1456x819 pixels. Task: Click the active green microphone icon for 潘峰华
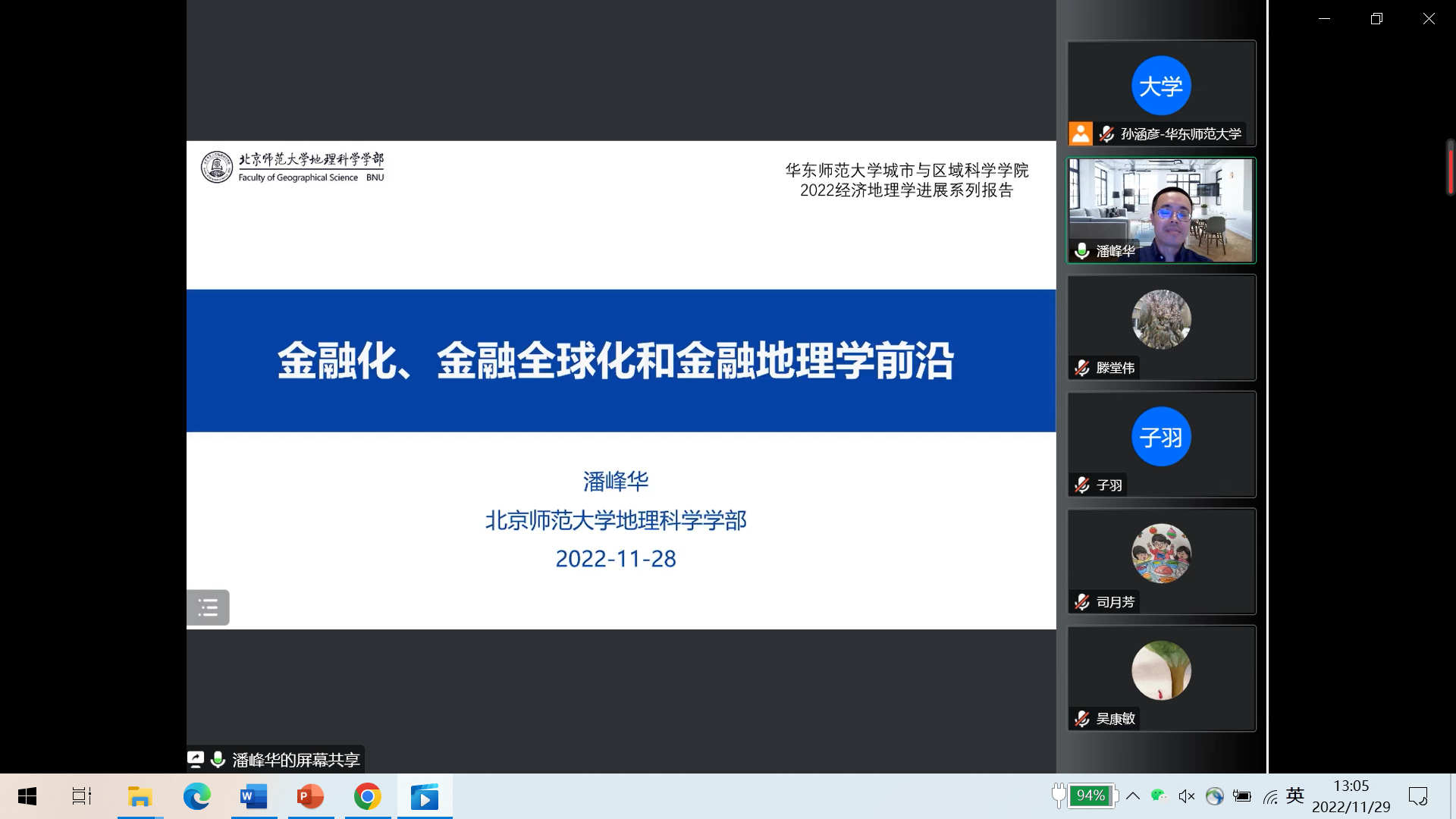pyautogui.click(x=1082, y=251)
